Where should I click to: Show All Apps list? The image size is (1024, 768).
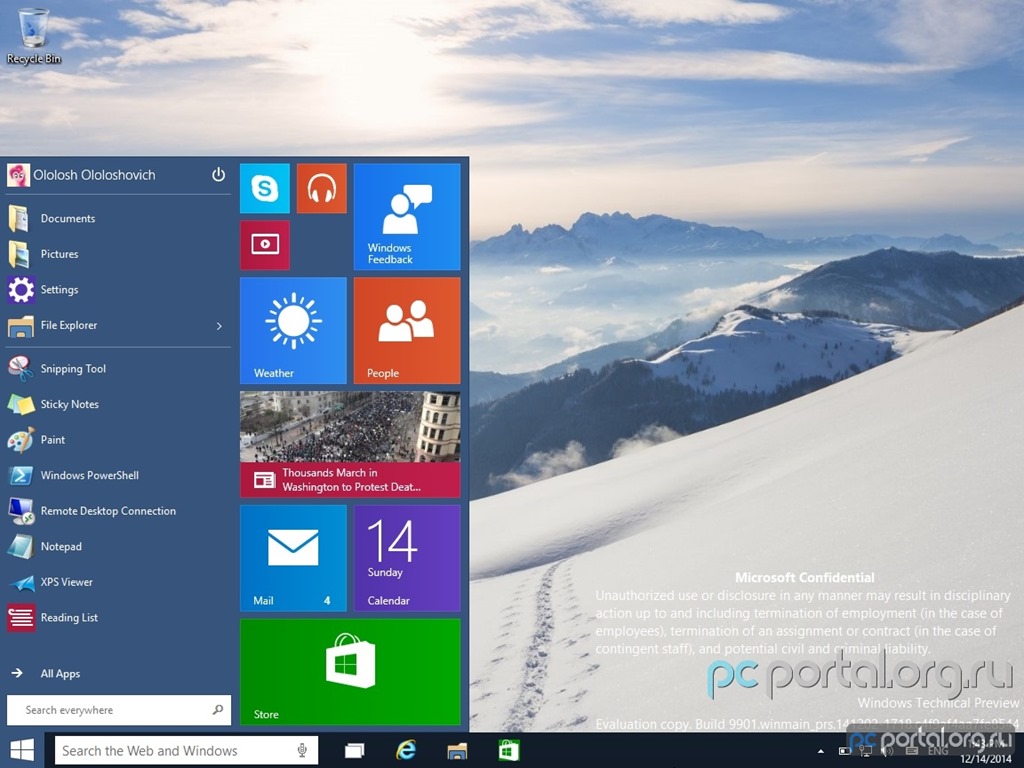click(x=60, y=674)
